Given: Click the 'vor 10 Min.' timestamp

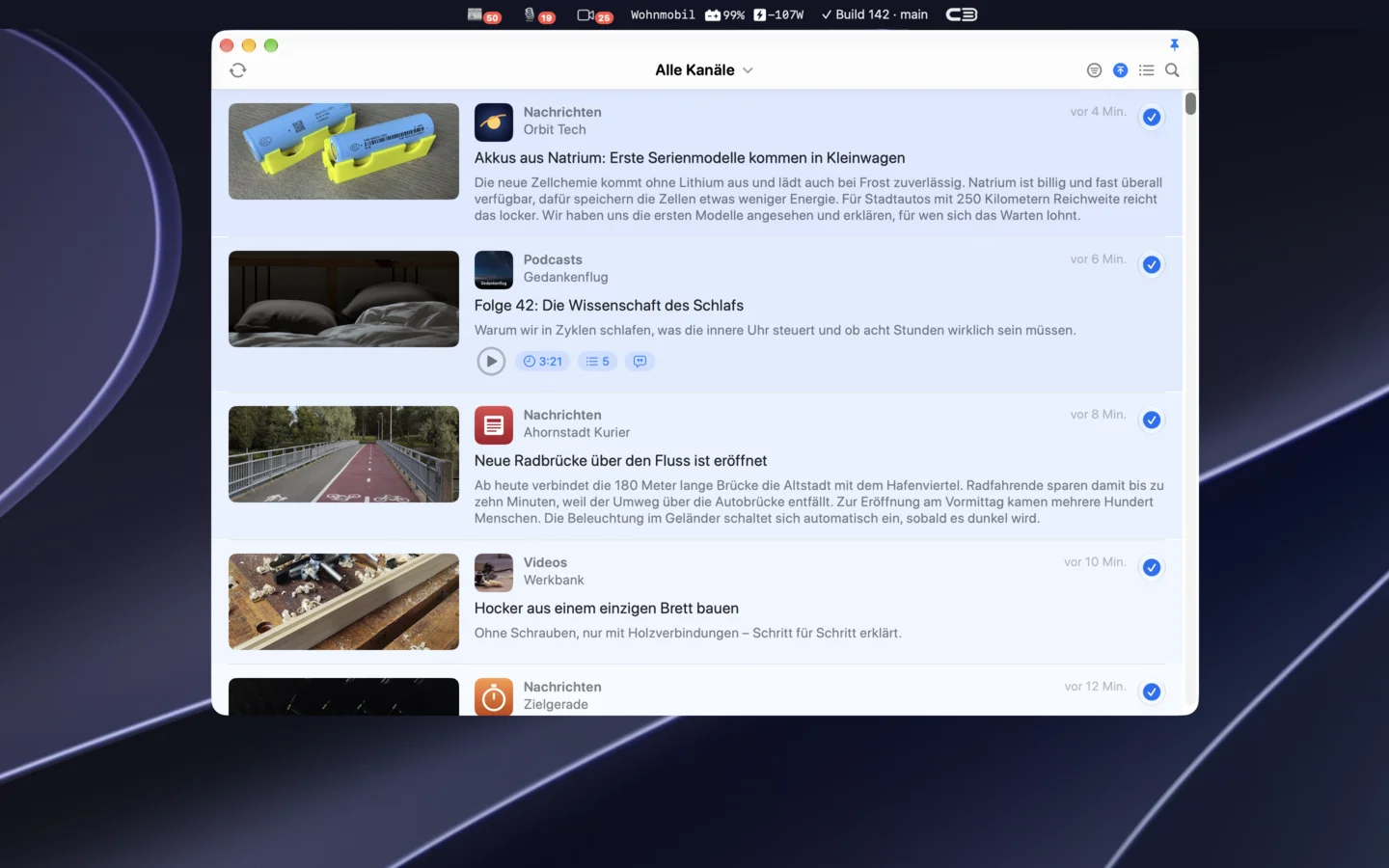Looking at the screenshot, I should (1095, 561).
